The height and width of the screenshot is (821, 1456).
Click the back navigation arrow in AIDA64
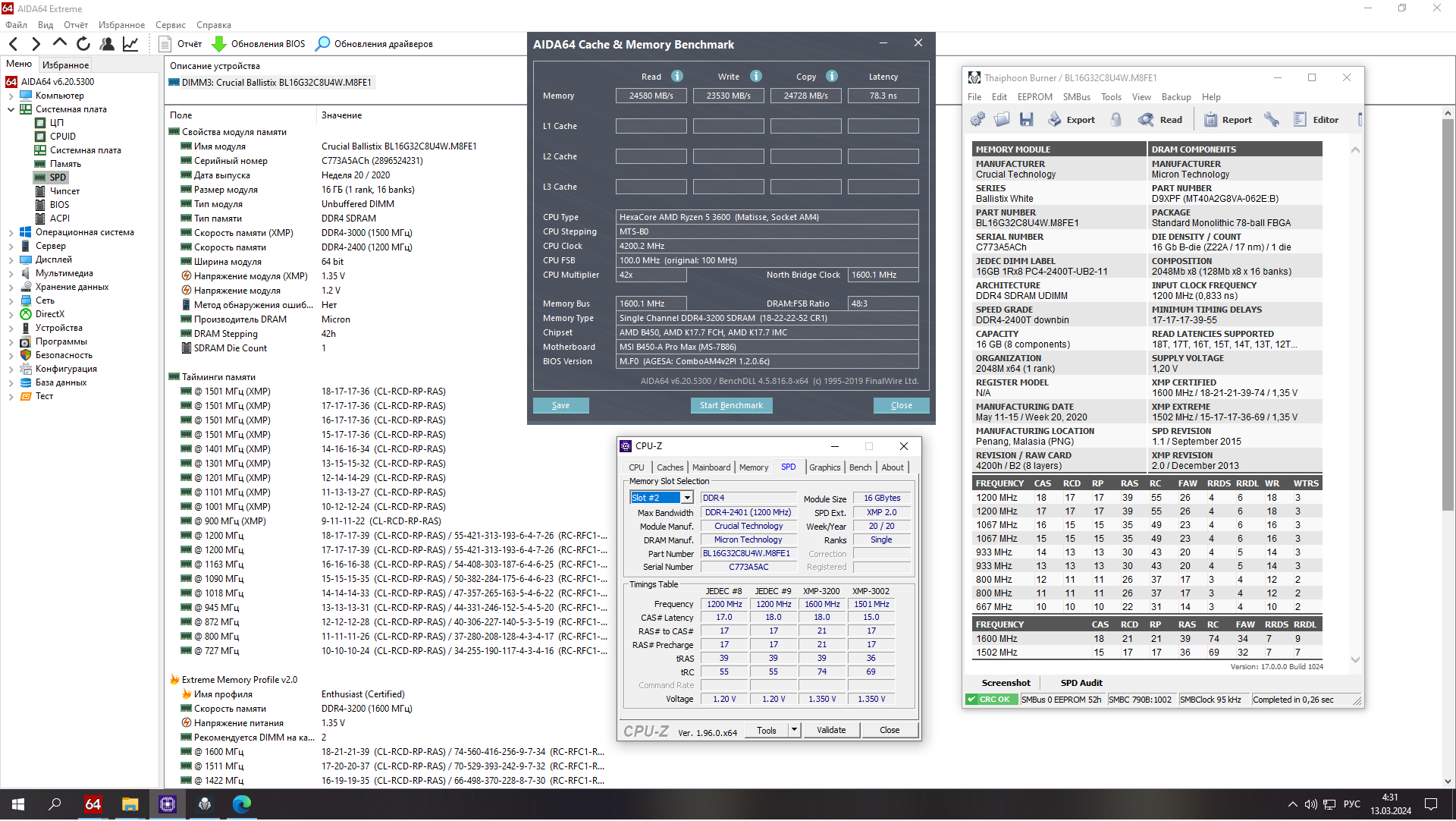[x=14, y=44]
